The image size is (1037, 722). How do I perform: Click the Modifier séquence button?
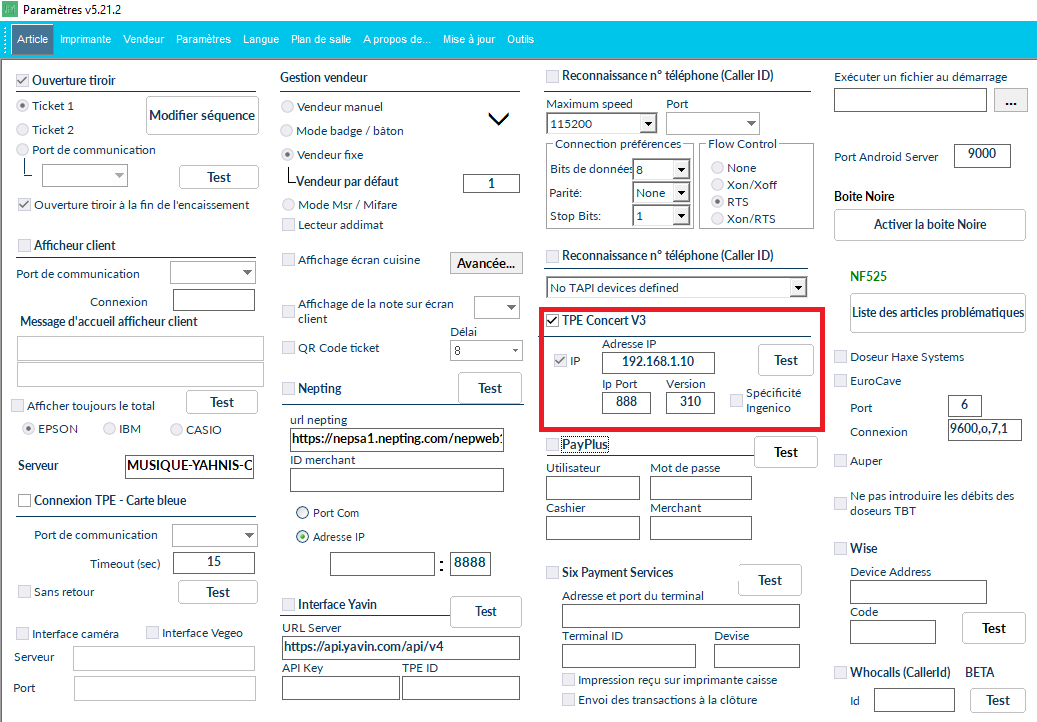(x=202, y=116)
